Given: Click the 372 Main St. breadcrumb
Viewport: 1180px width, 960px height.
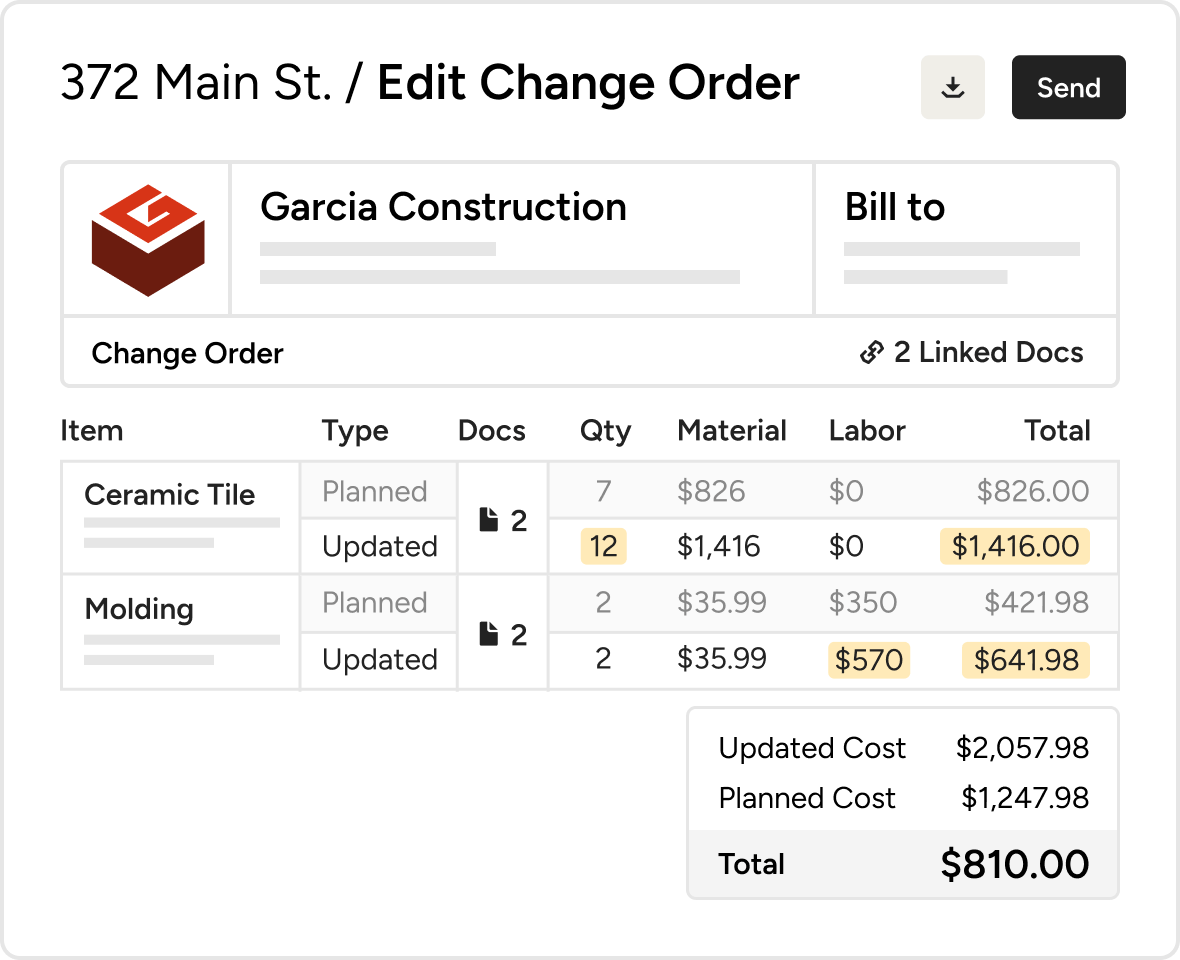Looking at the screenshot, I should tap(195, 84).
